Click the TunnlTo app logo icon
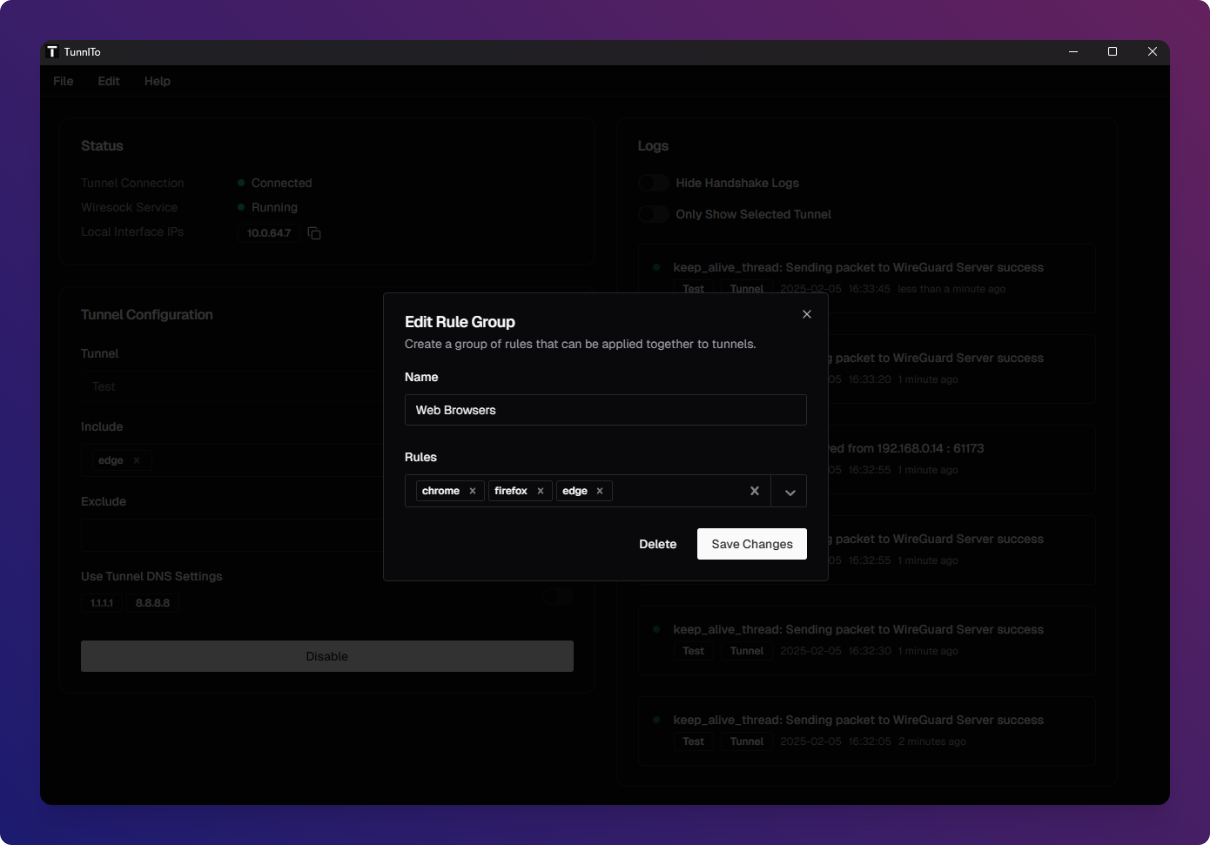Viewport: 1210px width, 845px height. (x=53, y=52)
